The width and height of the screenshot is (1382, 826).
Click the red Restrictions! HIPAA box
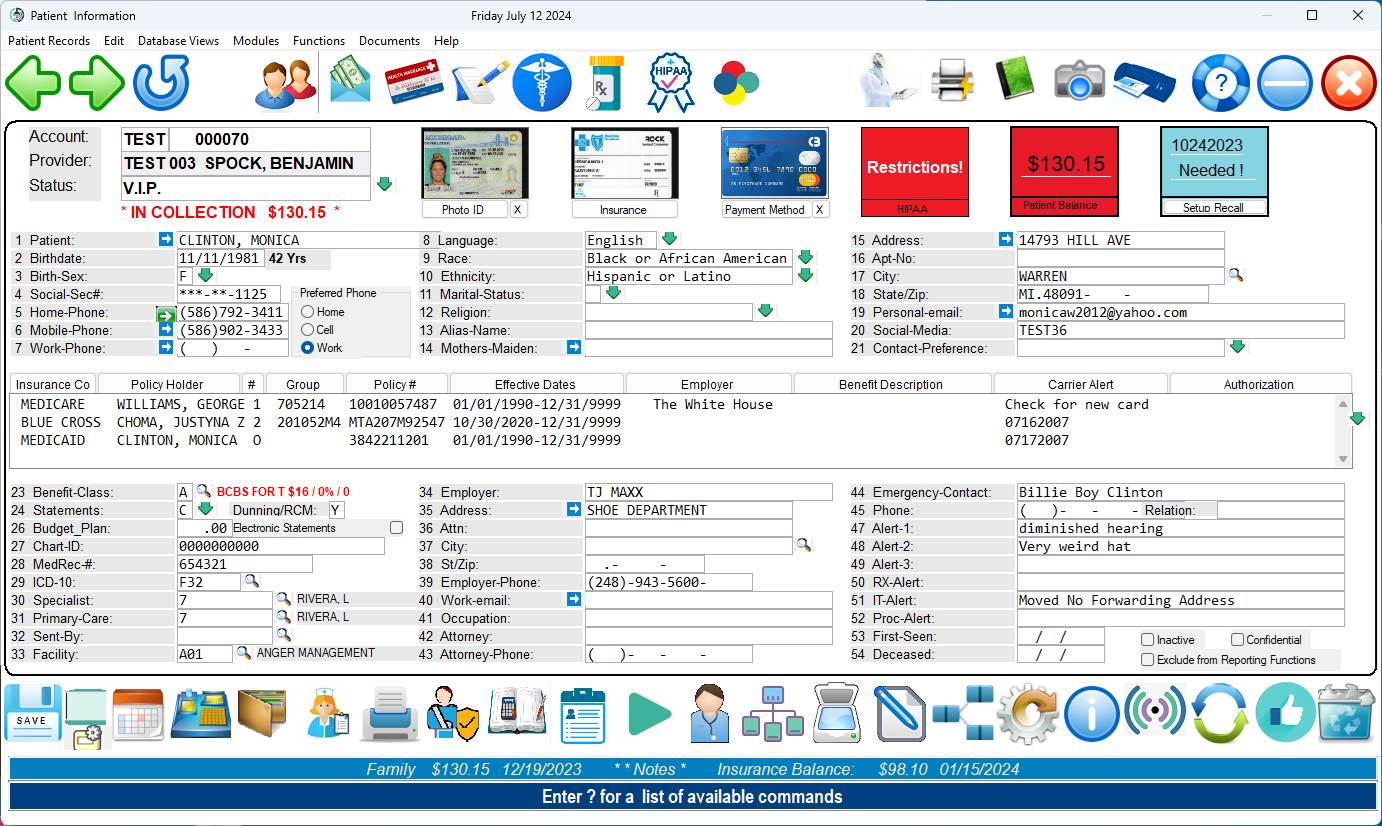[x=914, y=170]
